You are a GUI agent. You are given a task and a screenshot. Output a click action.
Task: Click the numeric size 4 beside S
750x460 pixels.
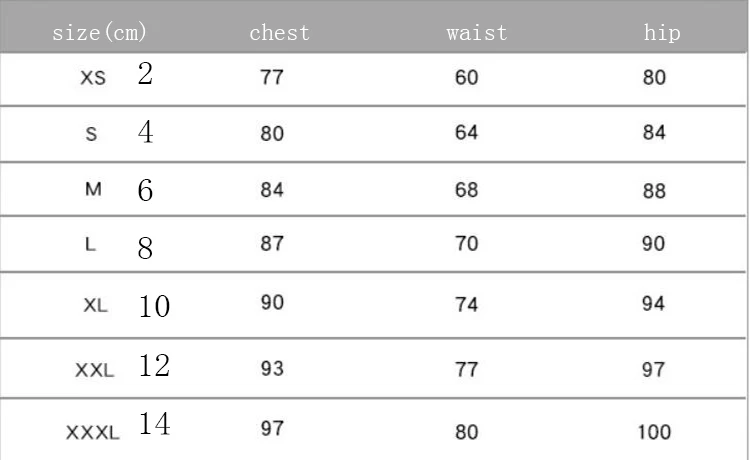(146, 132)
